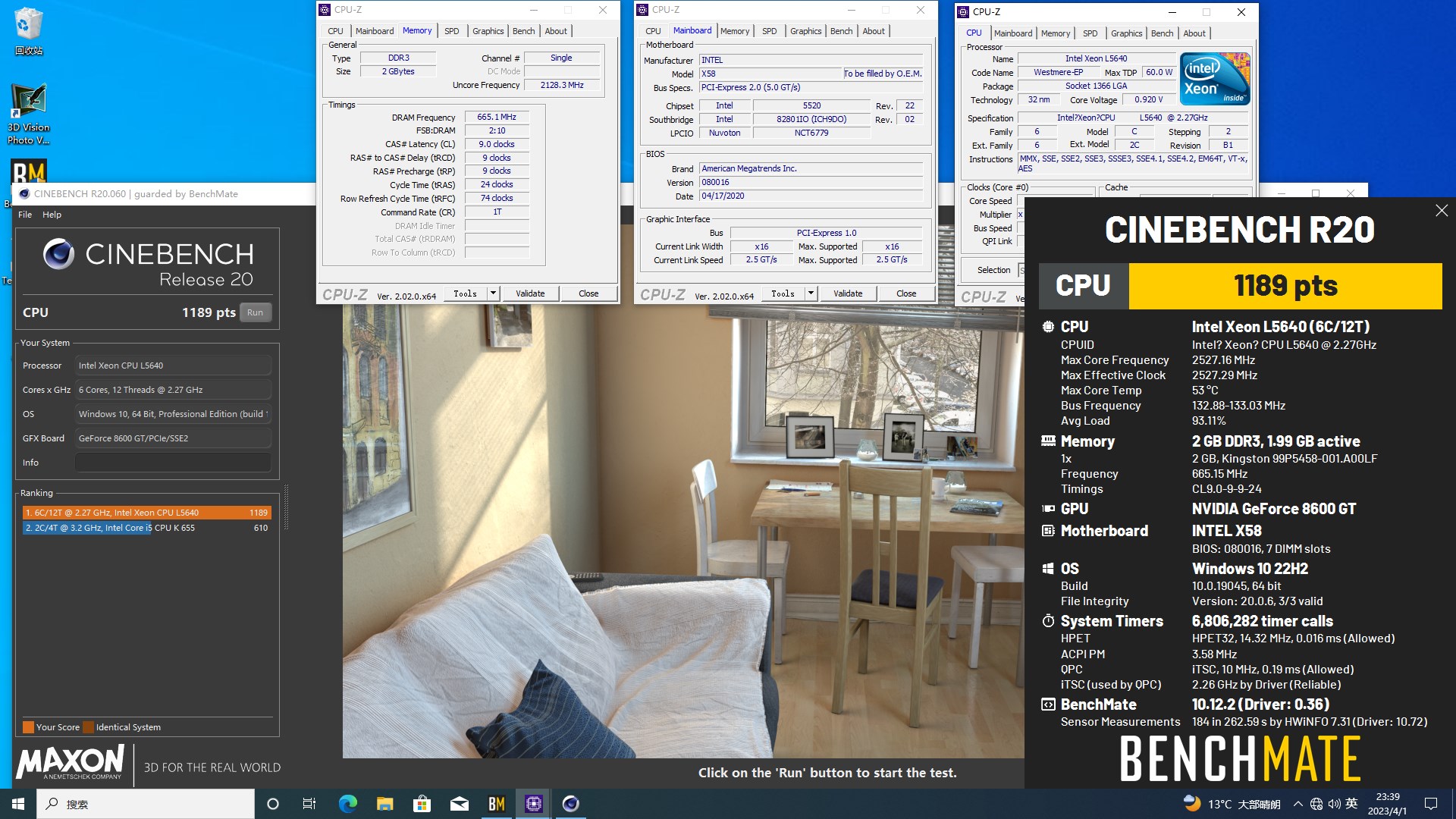The height and width of the screenshot is (819, 1456).
Task: Click Intel Xeon inside logo in CPU-Z
Action: pos(1215,78)
